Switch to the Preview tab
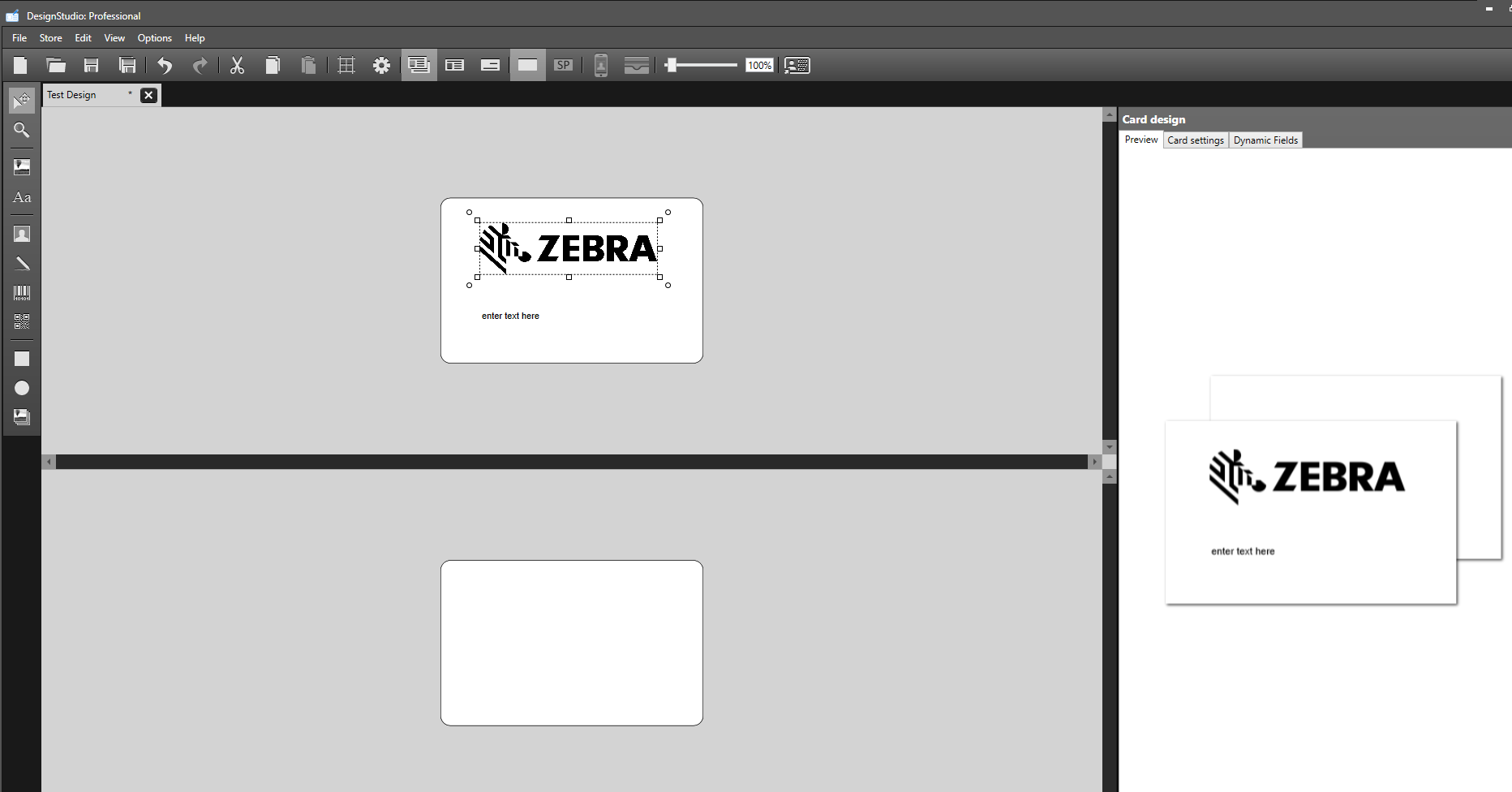This screenshot has width=1512, height=792. click(x=1141, y=140)
